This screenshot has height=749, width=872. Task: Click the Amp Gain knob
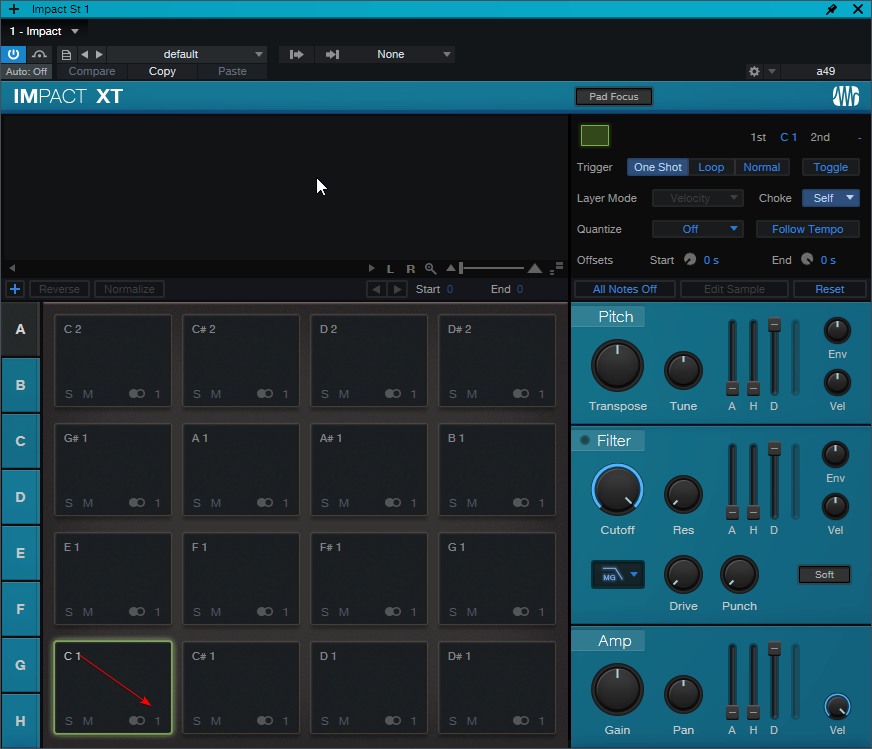617,690
